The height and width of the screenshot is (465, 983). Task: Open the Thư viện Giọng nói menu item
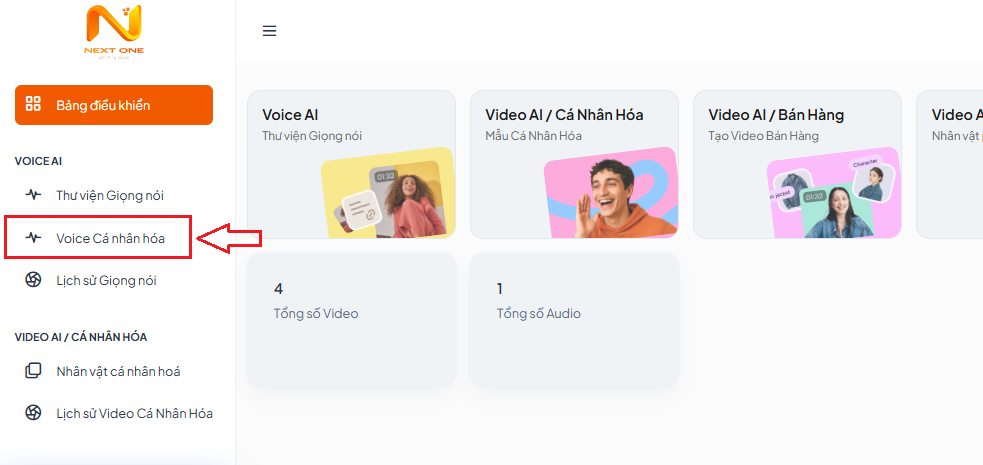(x=110, y=195)
